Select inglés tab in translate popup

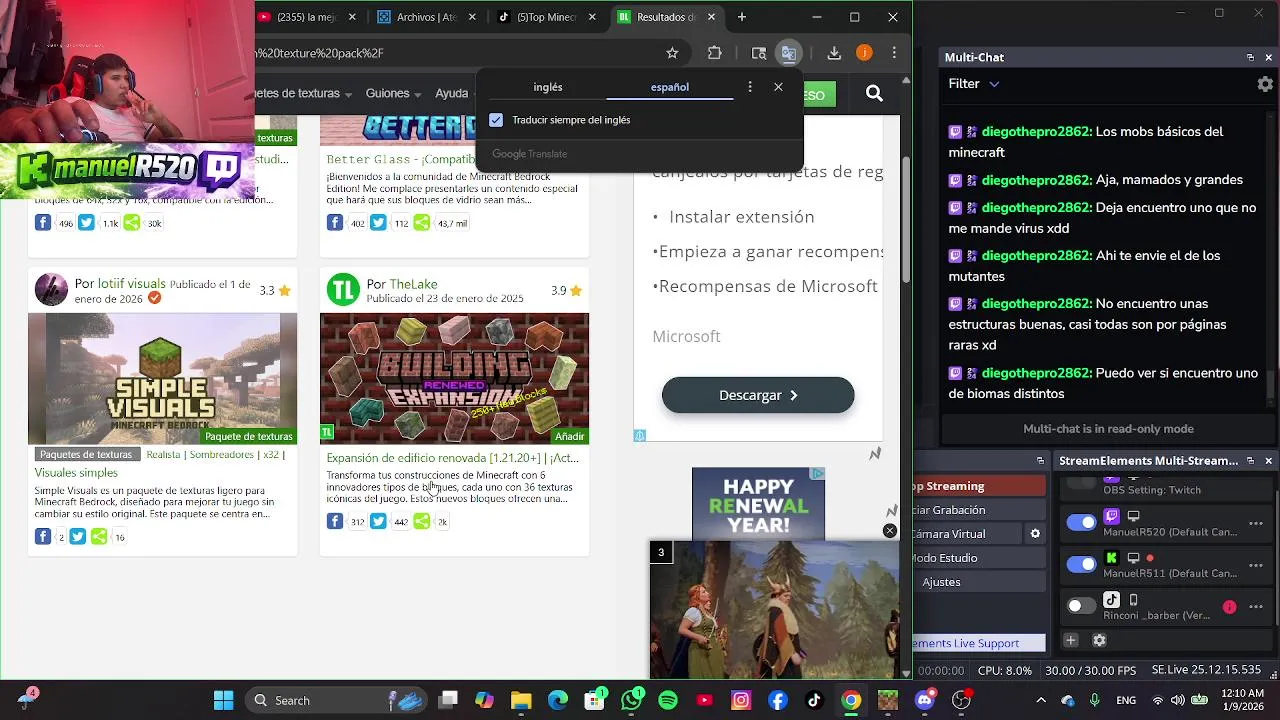click(x=548, y=87)
